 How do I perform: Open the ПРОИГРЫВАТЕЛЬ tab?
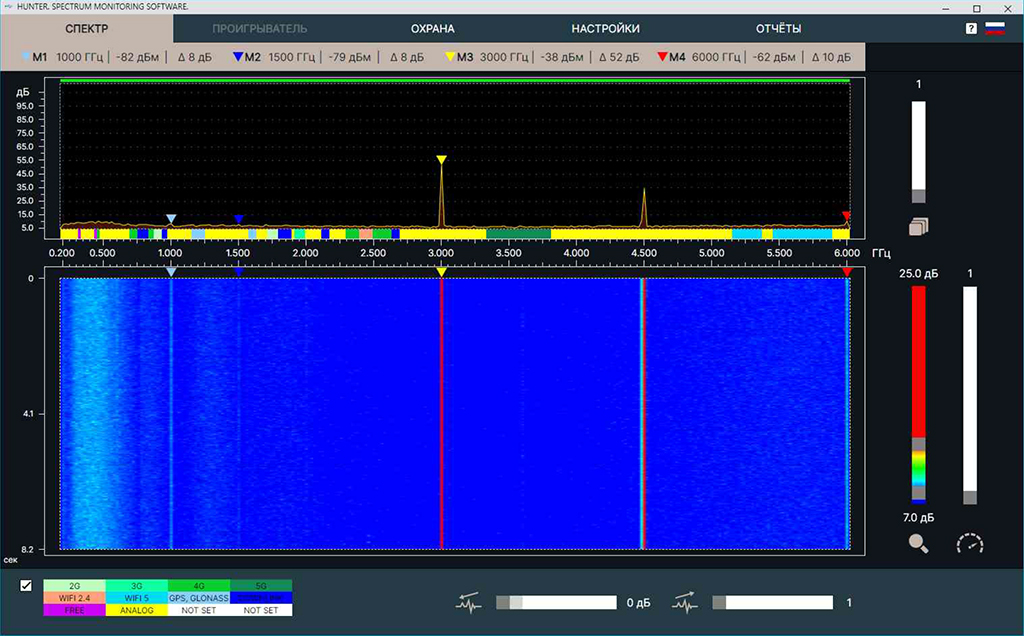pyautogui.click(x=259, y=29)
